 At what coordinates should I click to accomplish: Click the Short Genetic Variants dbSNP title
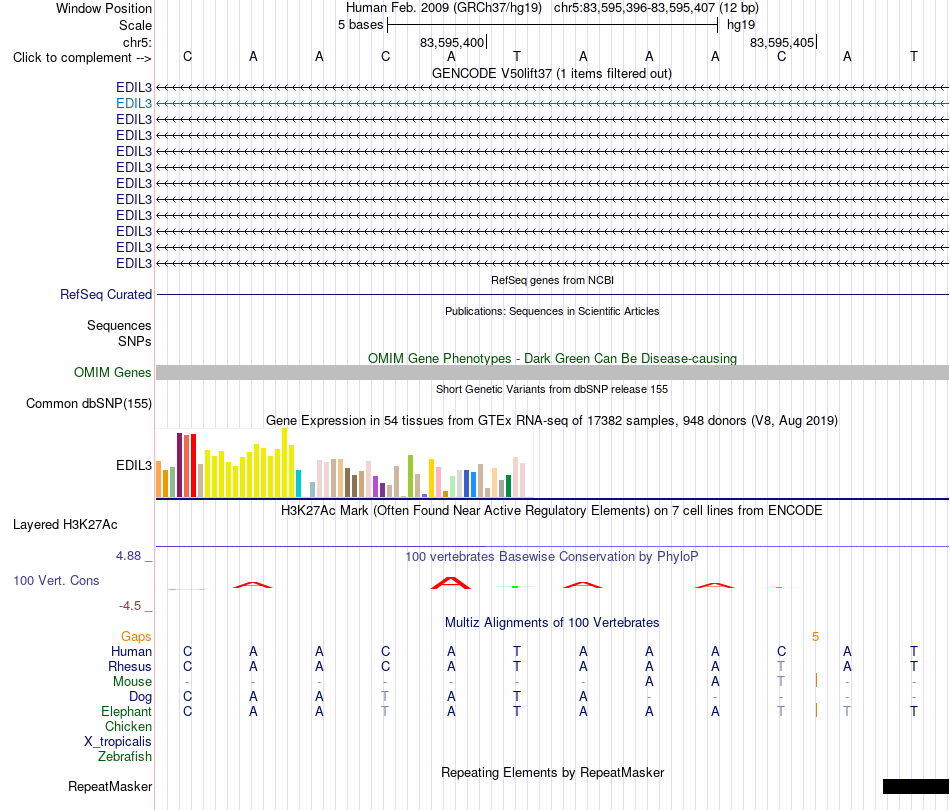tap(552, 390)
